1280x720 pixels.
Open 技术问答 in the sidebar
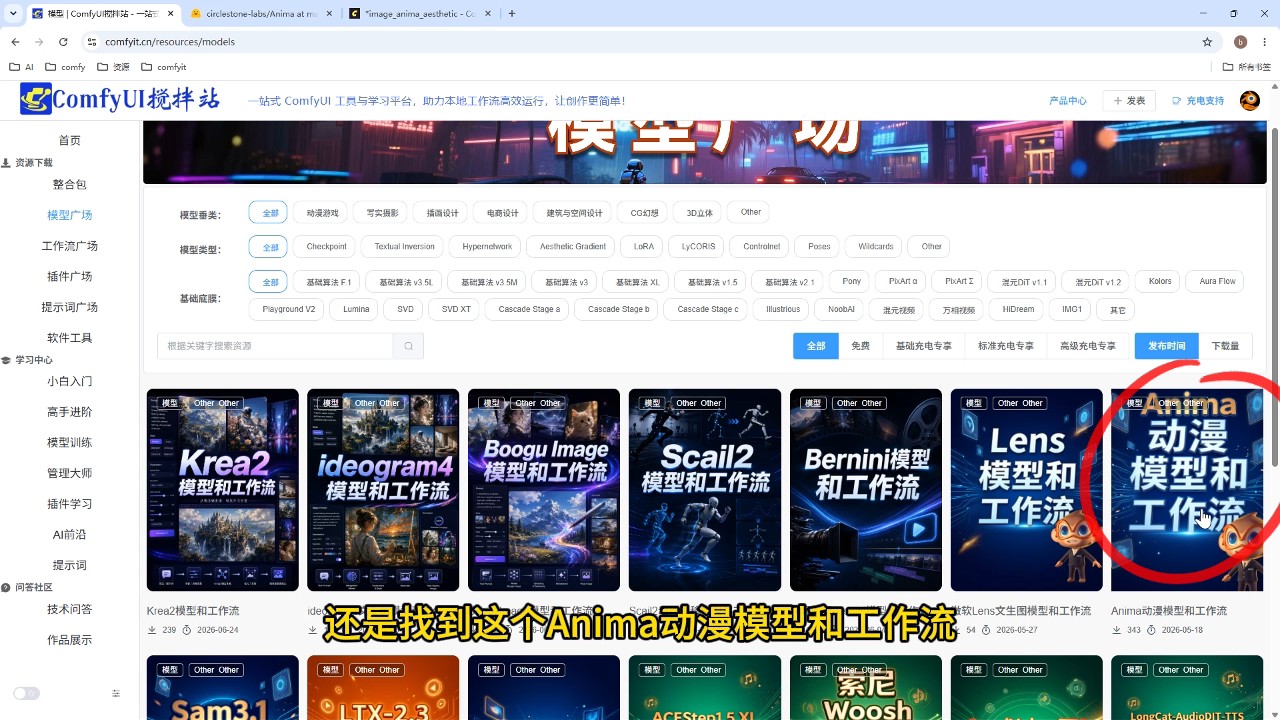point(69,609)
